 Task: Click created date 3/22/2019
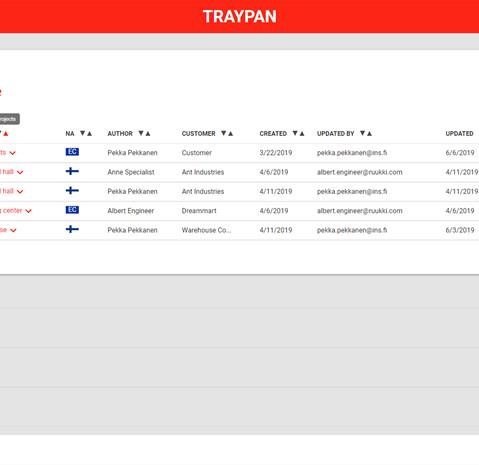276,153
